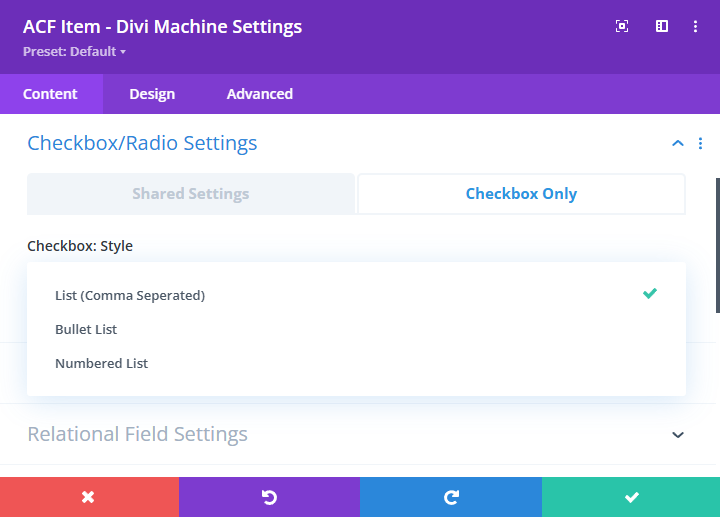Click the settings panel scrollbar
The width and height of the screenshot is (720, 517).
pos(718,246)
